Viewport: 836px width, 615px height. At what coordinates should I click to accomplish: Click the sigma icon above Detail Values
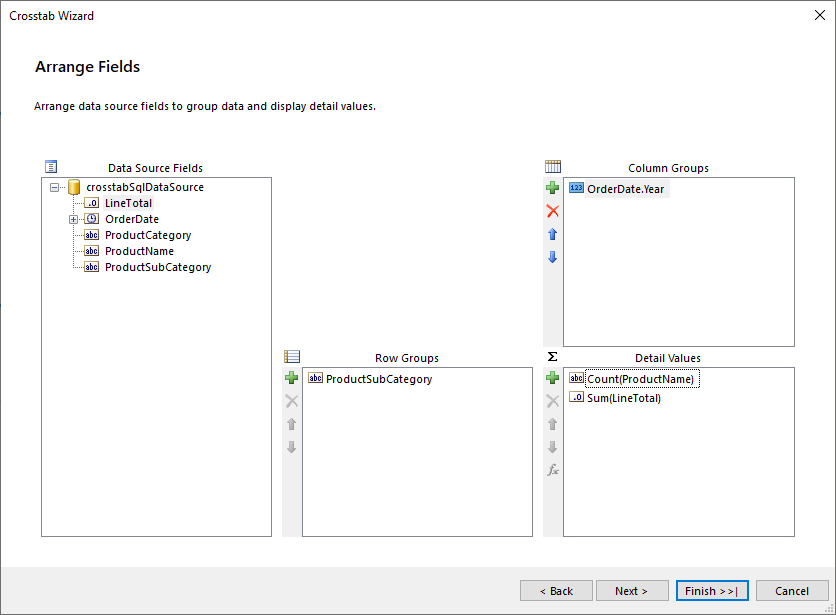click(x=552, y=355)
